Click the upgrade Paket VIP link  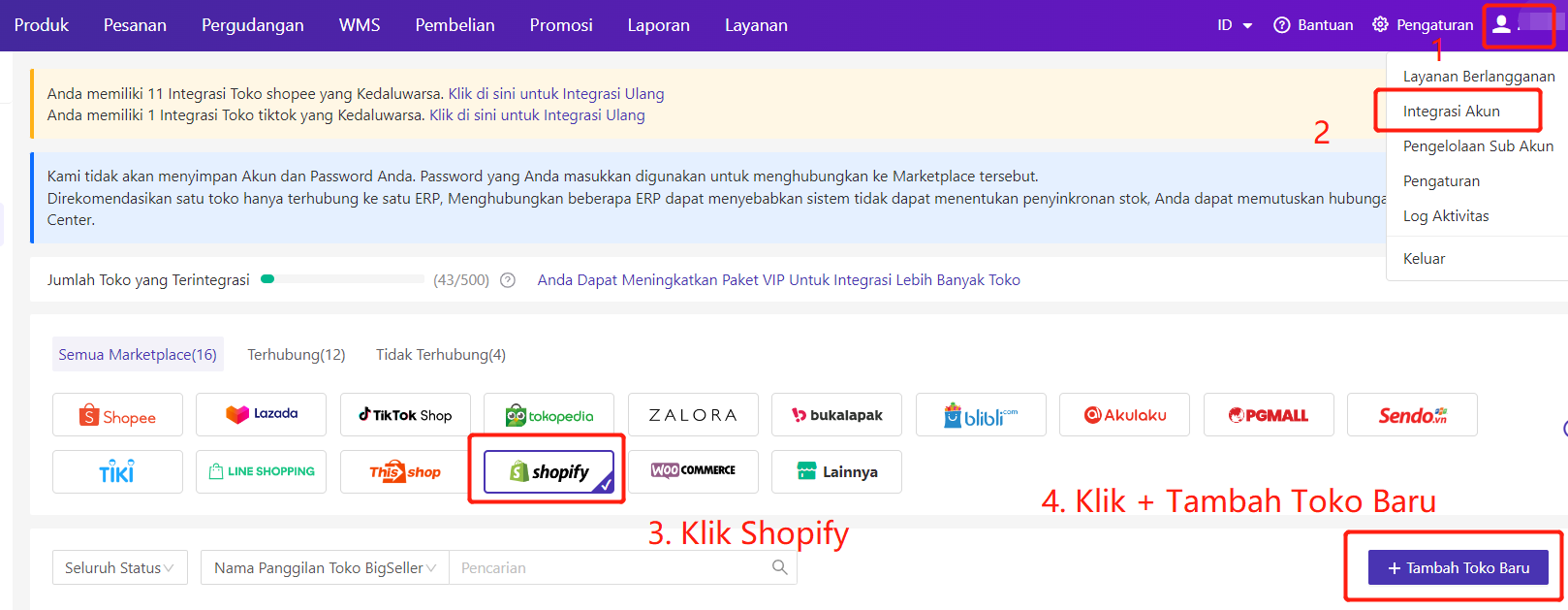pyautogui.click(x=779, y=280)
